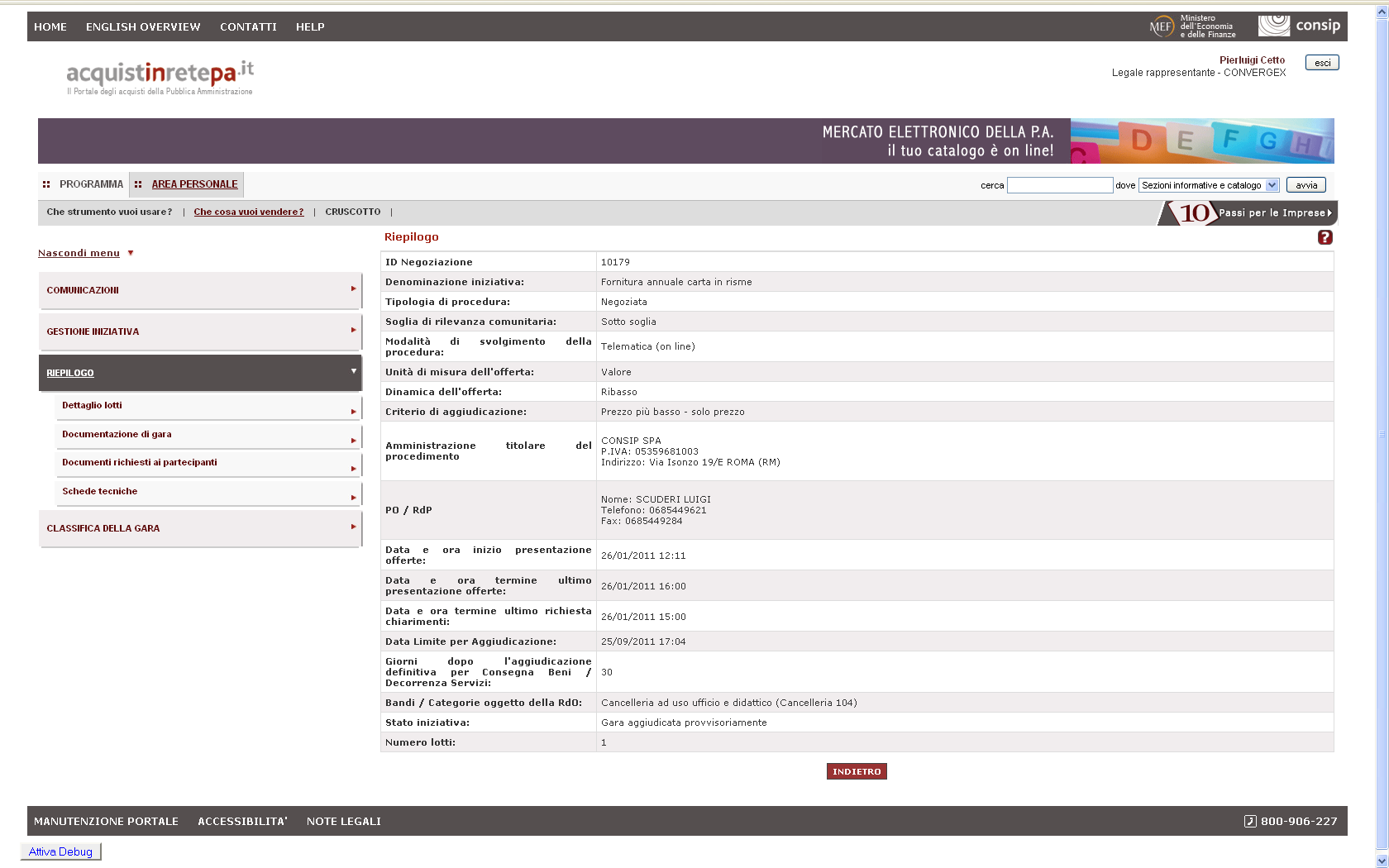Expand the GESTIONE INIZIATIVA menu section
The width and height of the screenshot is (1389, 868).
point(200,331)
